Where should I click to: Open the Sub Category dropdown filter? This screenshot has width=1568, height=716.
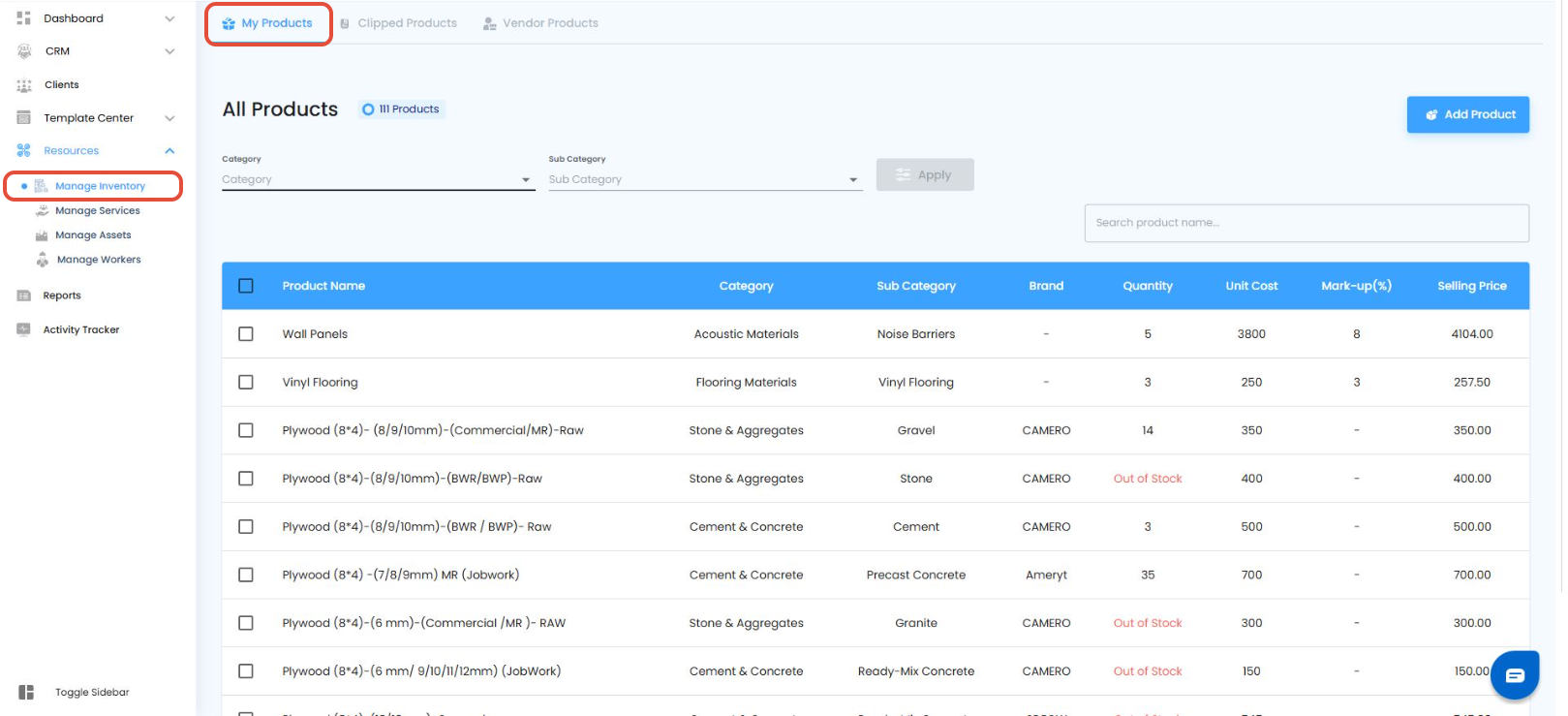704,179
